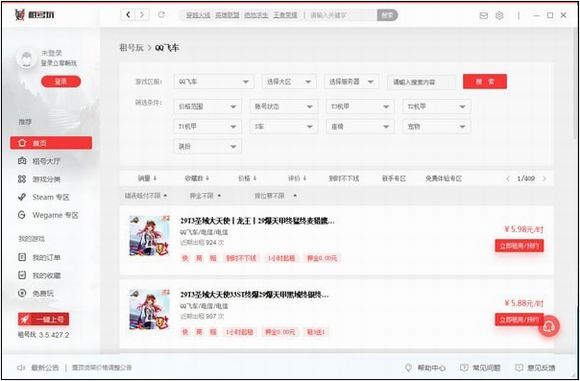Image resolution: width=580 pixels, height=381 pixels.
Task: Go forward with the right arrow button
Action: tap(142, 15)
